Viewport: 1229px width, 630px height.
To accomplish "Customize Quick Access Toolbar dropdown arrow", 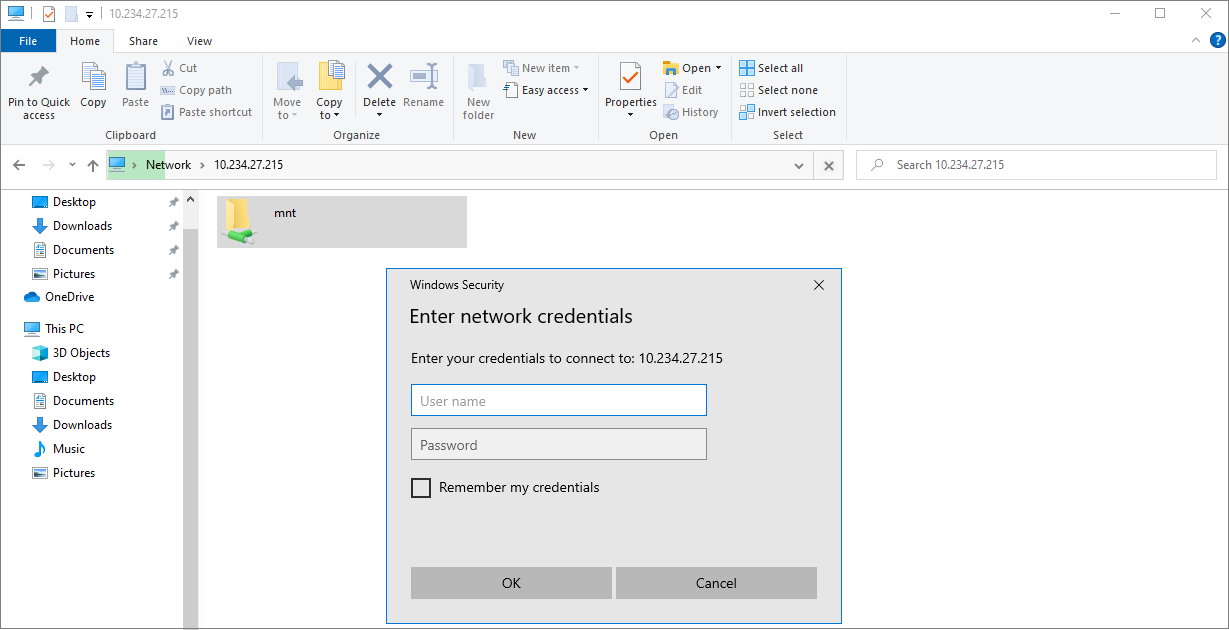I will coord(89,15).
